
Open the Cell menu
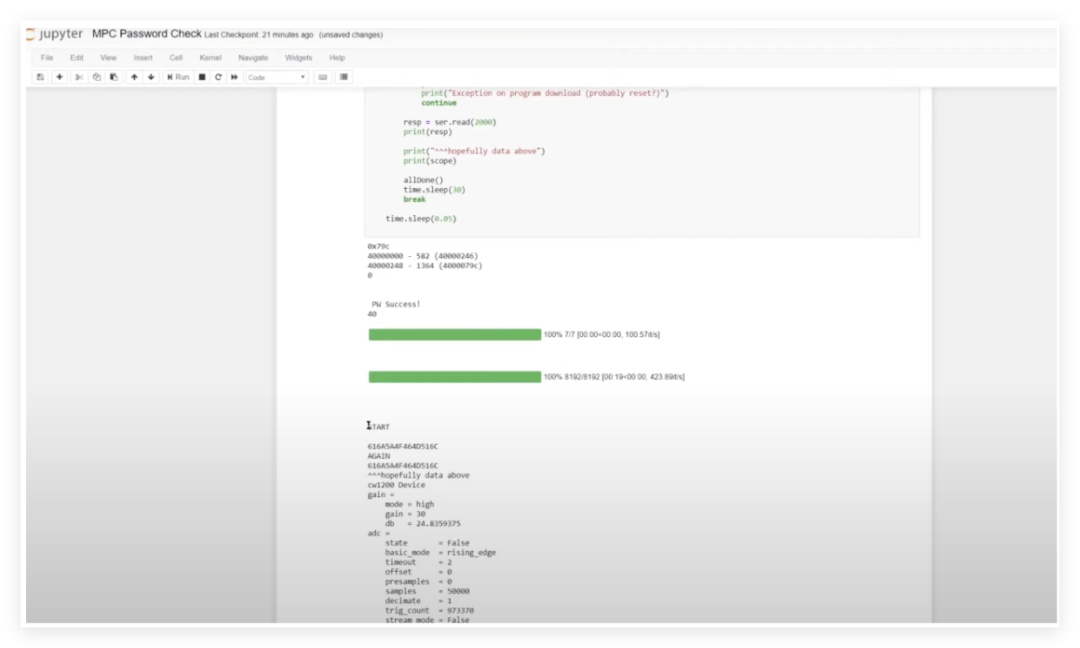coord(176,58)
